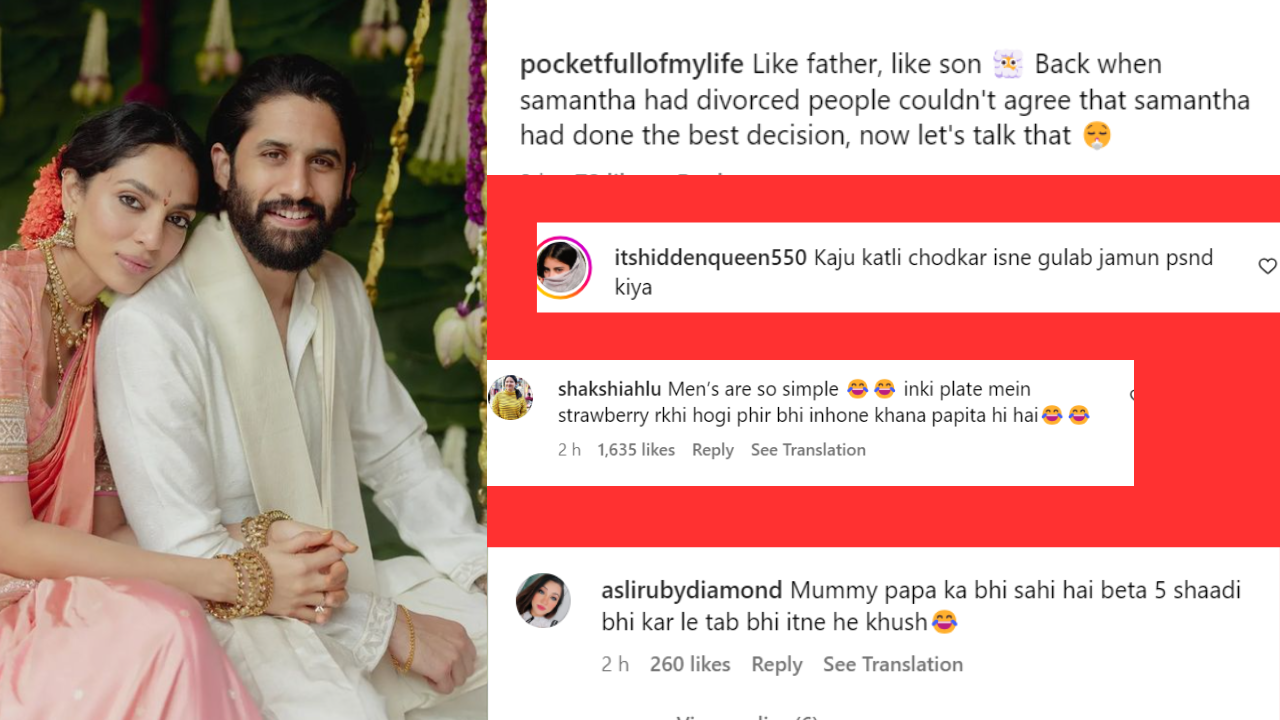See Translation of aslirubydiamond's comment
The image size is (1280, 720).
893,664
